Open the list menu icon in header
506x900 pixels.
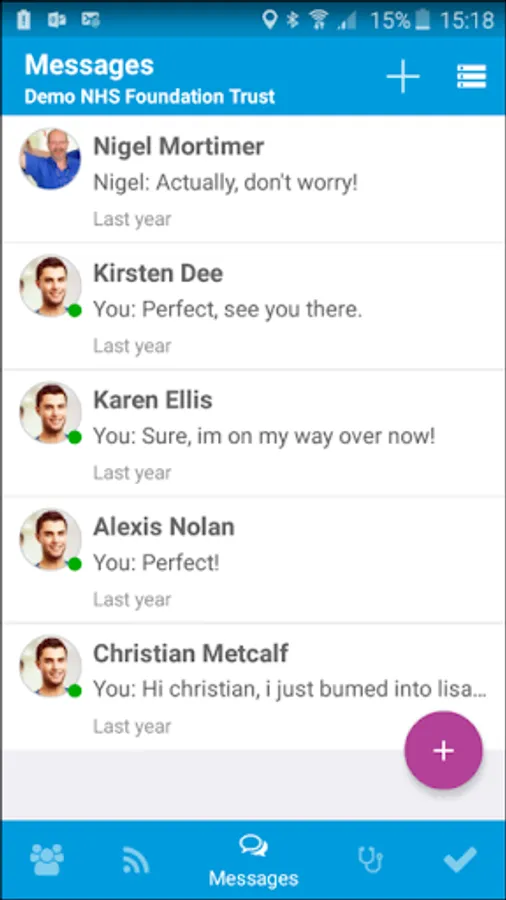tap(472, 76)
